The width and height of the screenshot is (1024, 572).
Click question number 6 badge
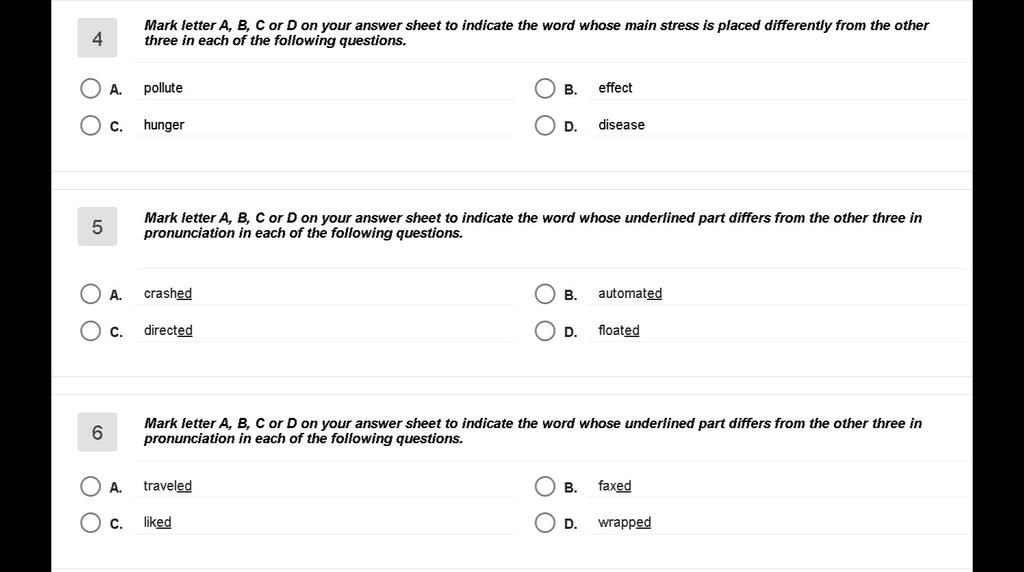coord(97,432)
